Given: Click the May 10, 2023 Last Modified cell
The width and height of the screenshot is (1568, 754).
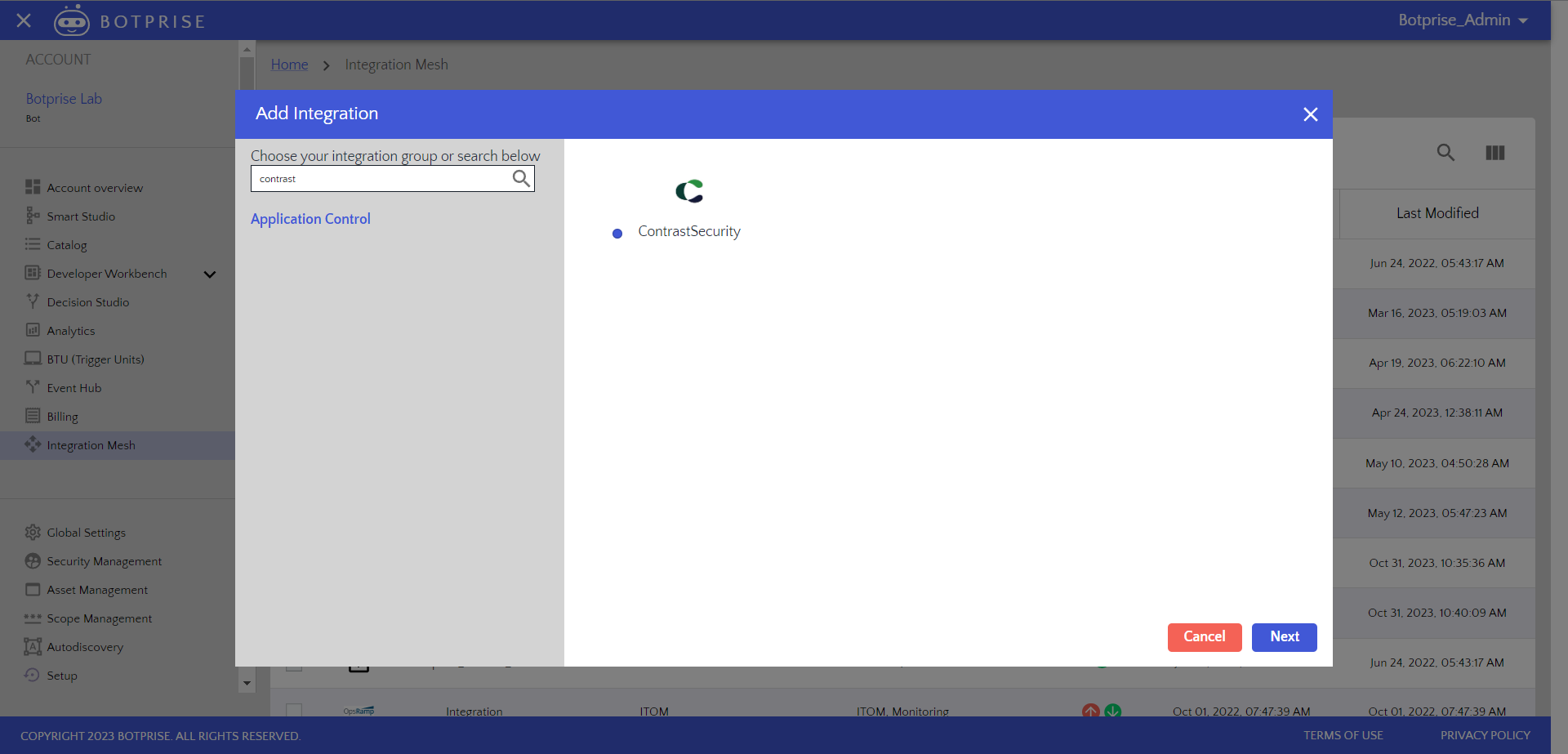Looking at the screenshot, I should pos(1437,463).
